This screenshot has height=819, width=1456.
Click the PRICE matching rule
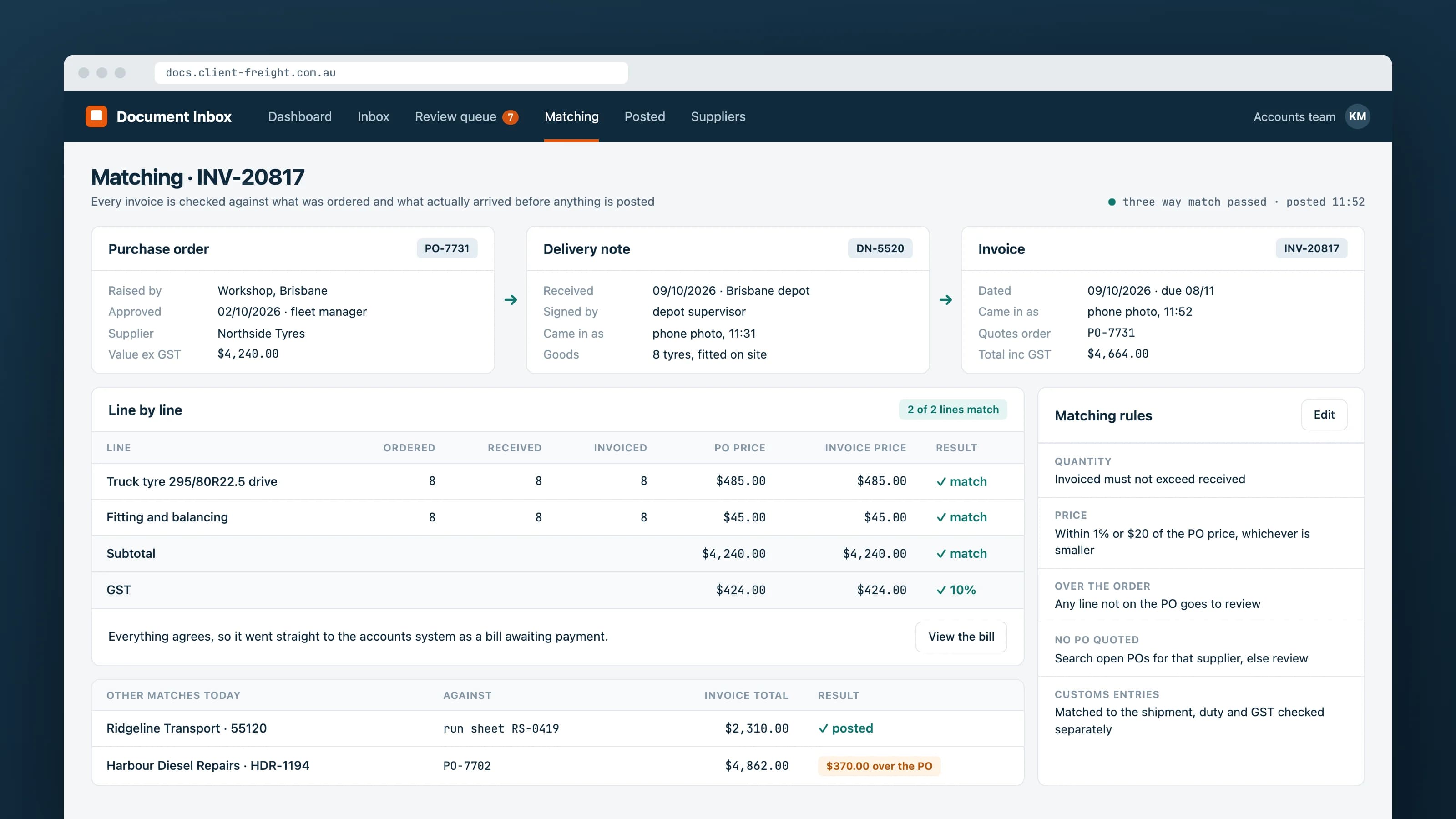point(1201,533)
